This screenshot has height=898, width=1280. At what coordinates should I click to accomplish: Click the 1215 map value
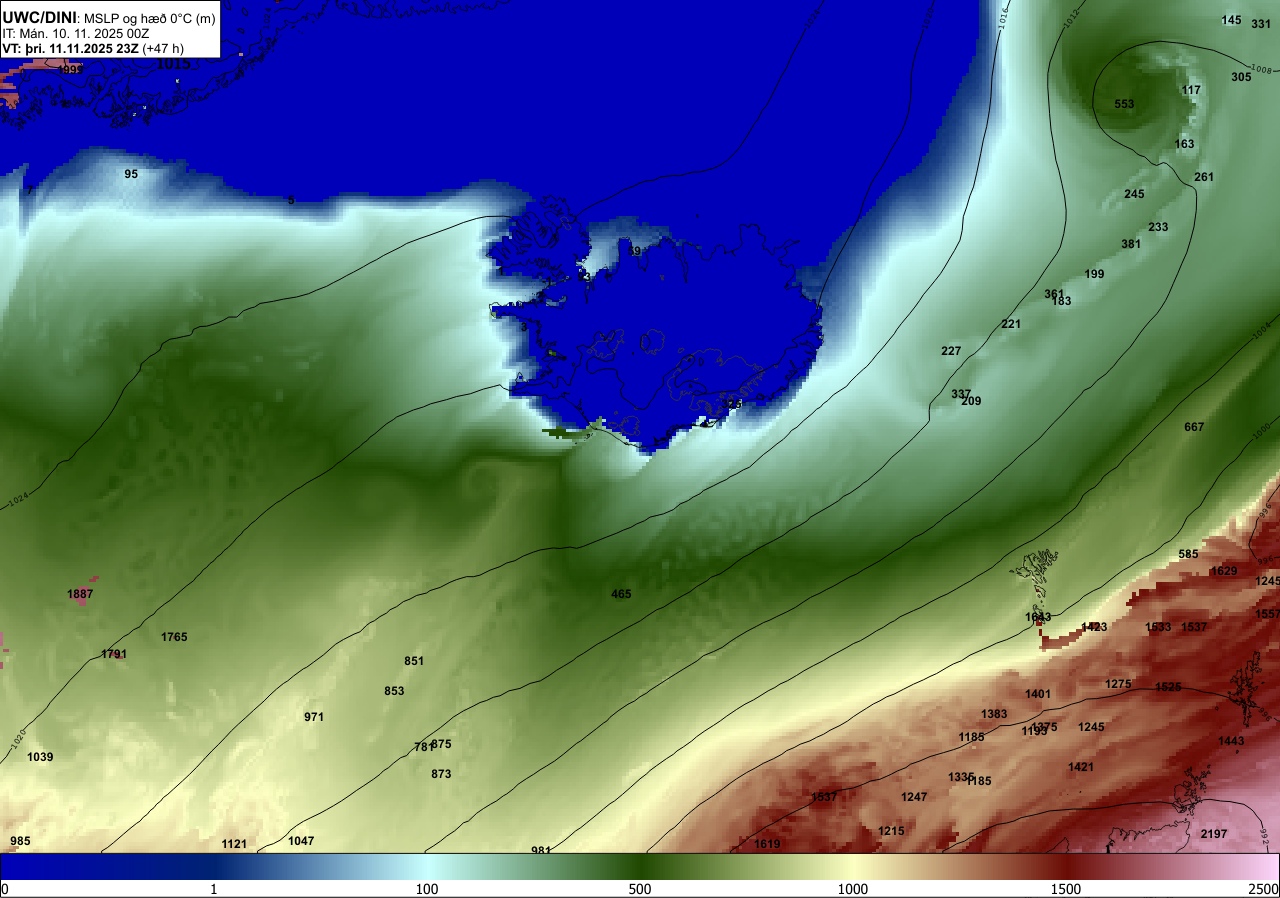(891, 831)
